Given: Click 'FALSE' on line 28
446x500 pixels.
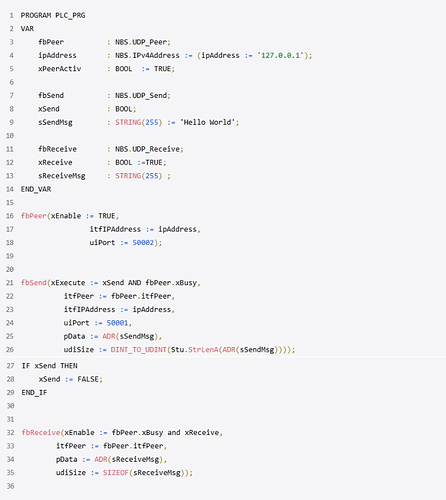Looking at the screenshot, I should (88, 379).
